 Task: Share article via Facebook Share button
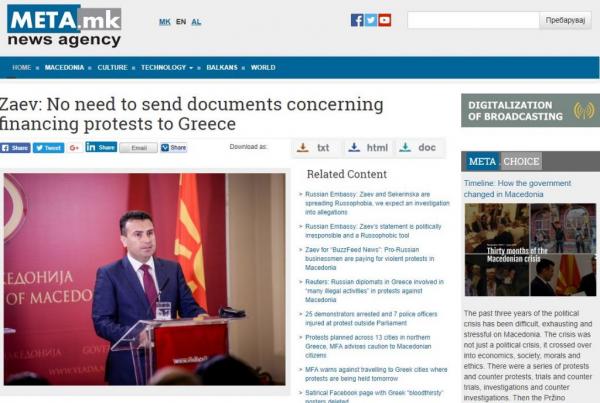click(x=15, y=148)
